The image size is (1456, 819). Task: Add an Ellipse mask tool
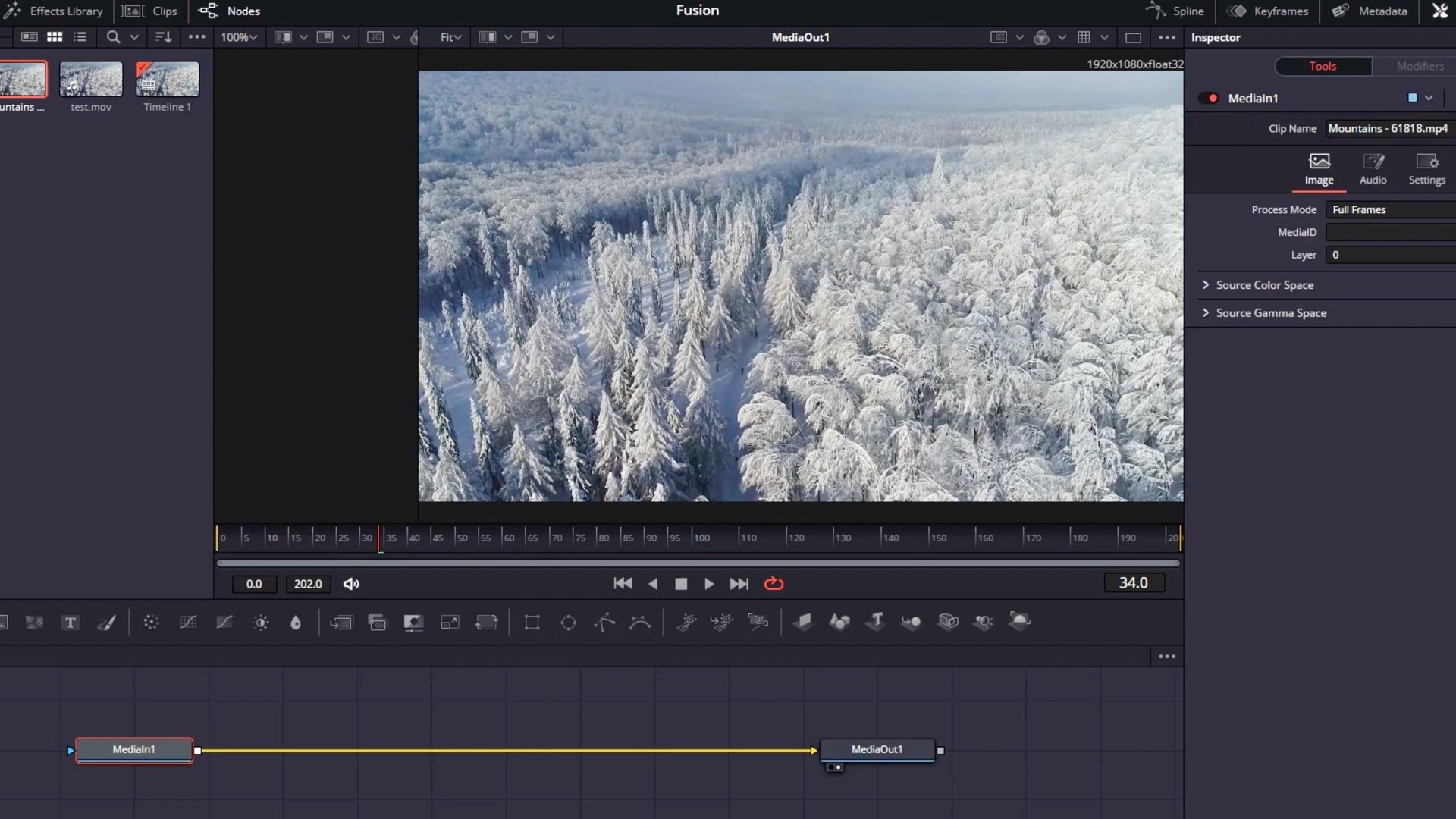(568, 623)
